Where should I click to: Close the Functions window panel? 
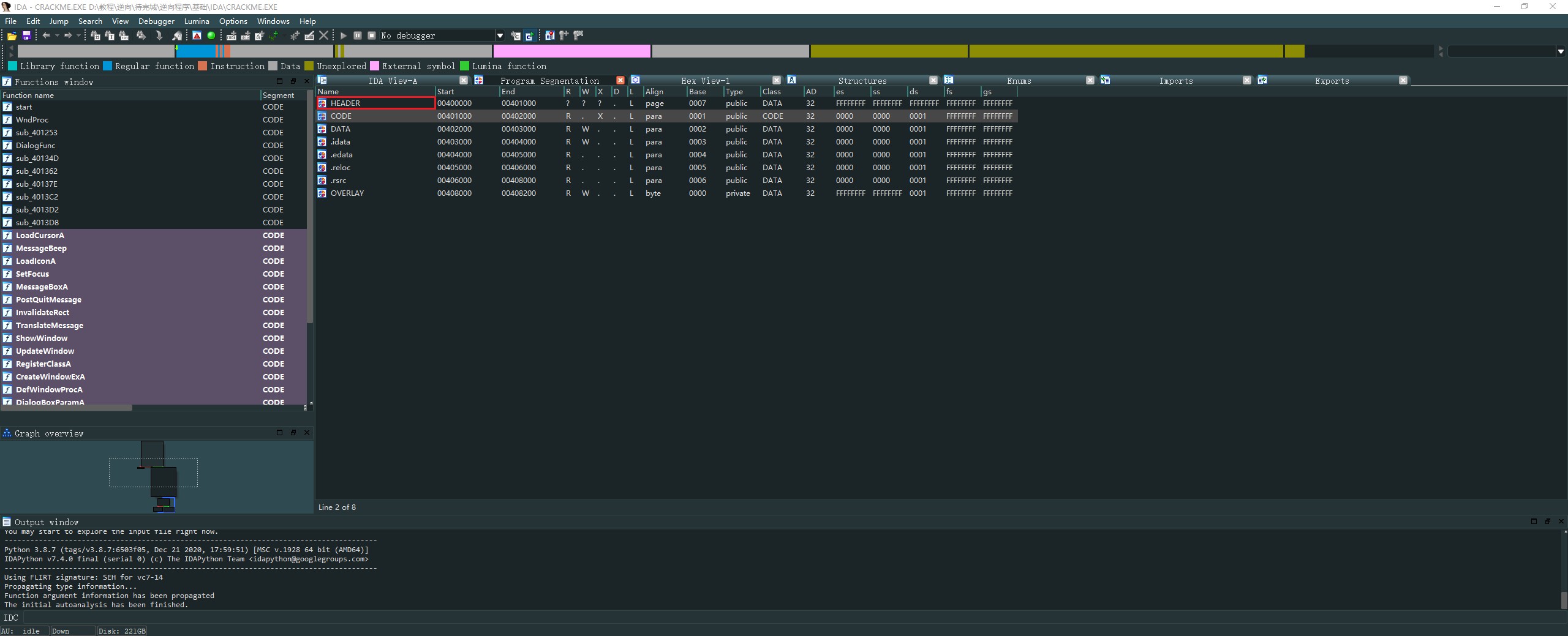(307, 81)
